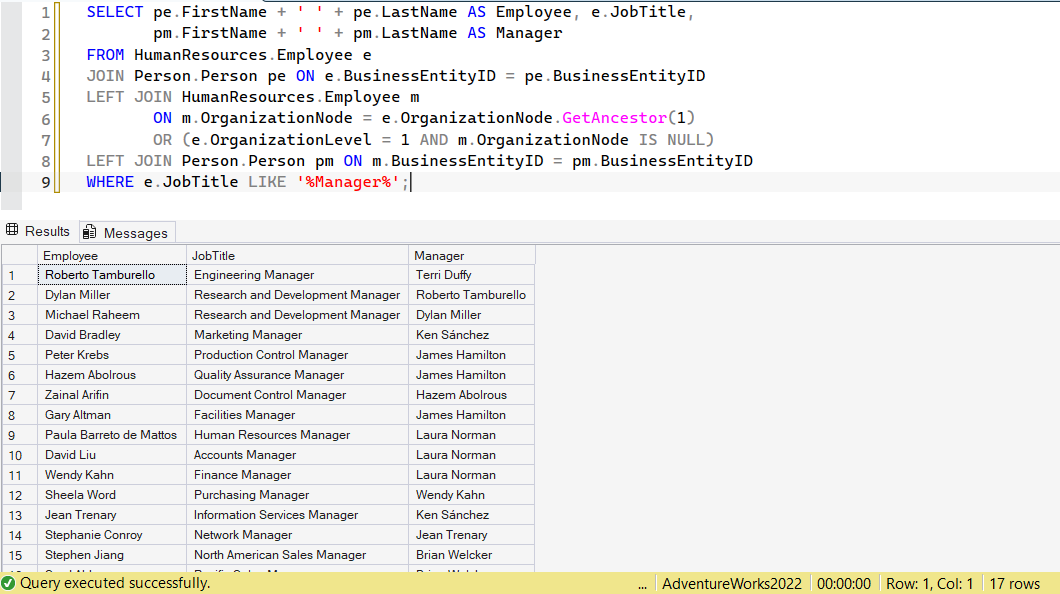Click the Row: 1, Col: 1 indicator
This screenshot has width=1060, height=594.
(x=930, y=583)
